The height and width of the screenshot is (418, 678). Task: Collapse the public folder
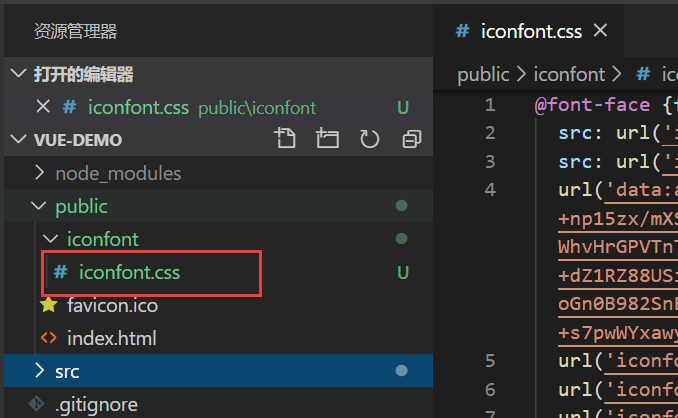[x=39, y=206]
